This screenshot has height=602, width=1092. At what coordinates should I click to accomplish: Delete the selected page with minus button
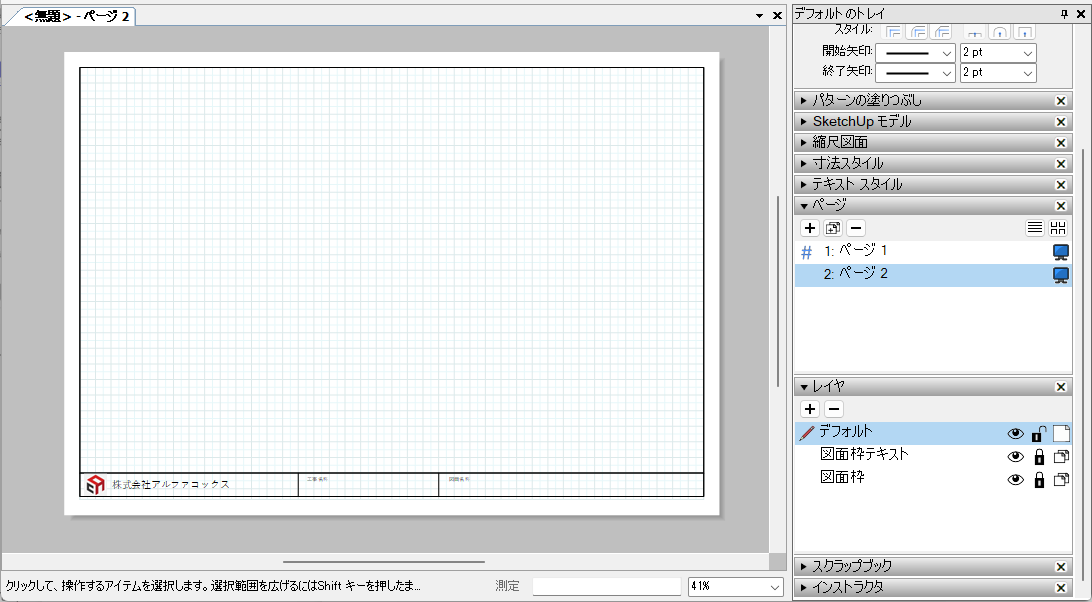855,228
